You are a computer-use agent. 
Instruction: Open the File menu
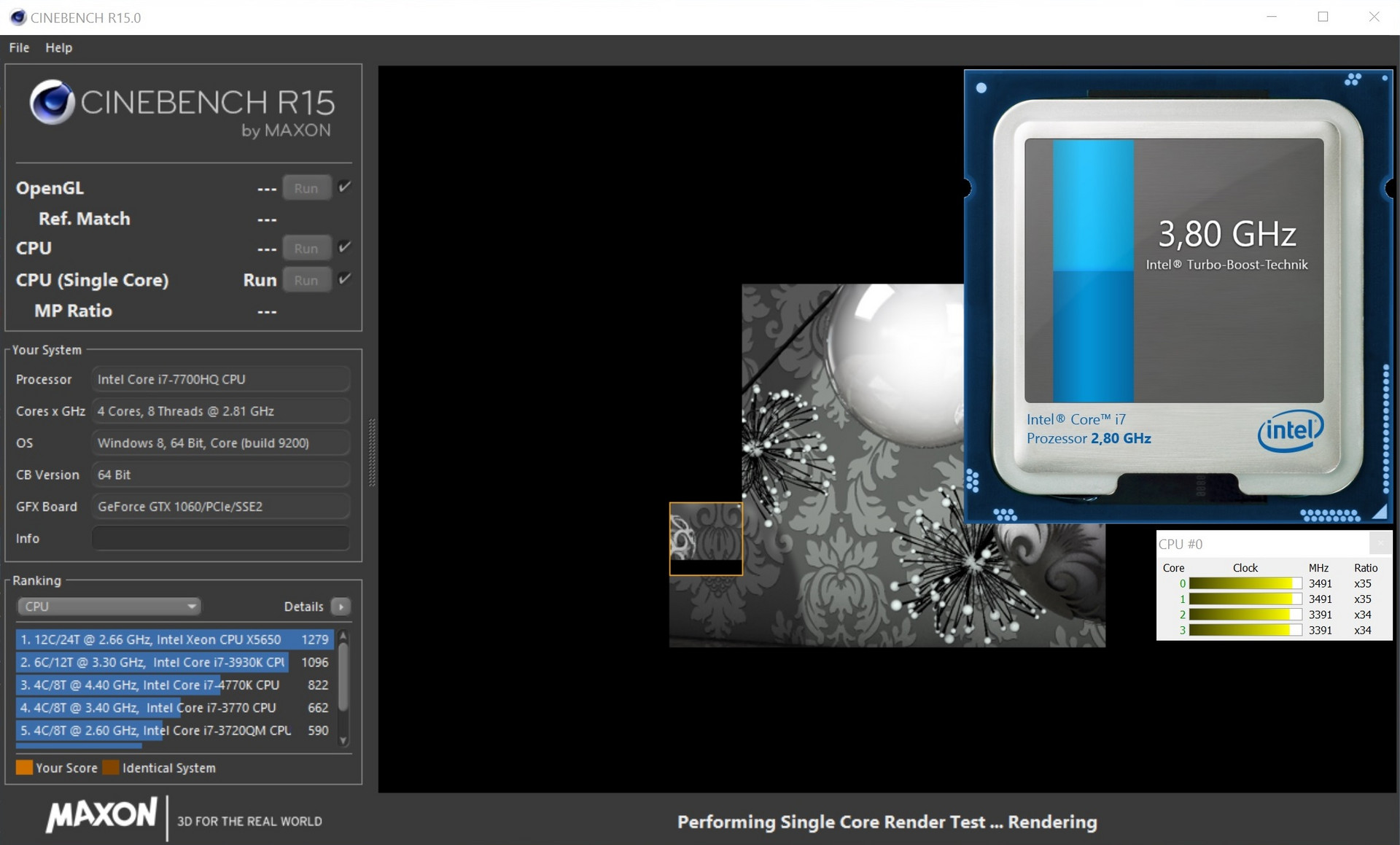19,47
